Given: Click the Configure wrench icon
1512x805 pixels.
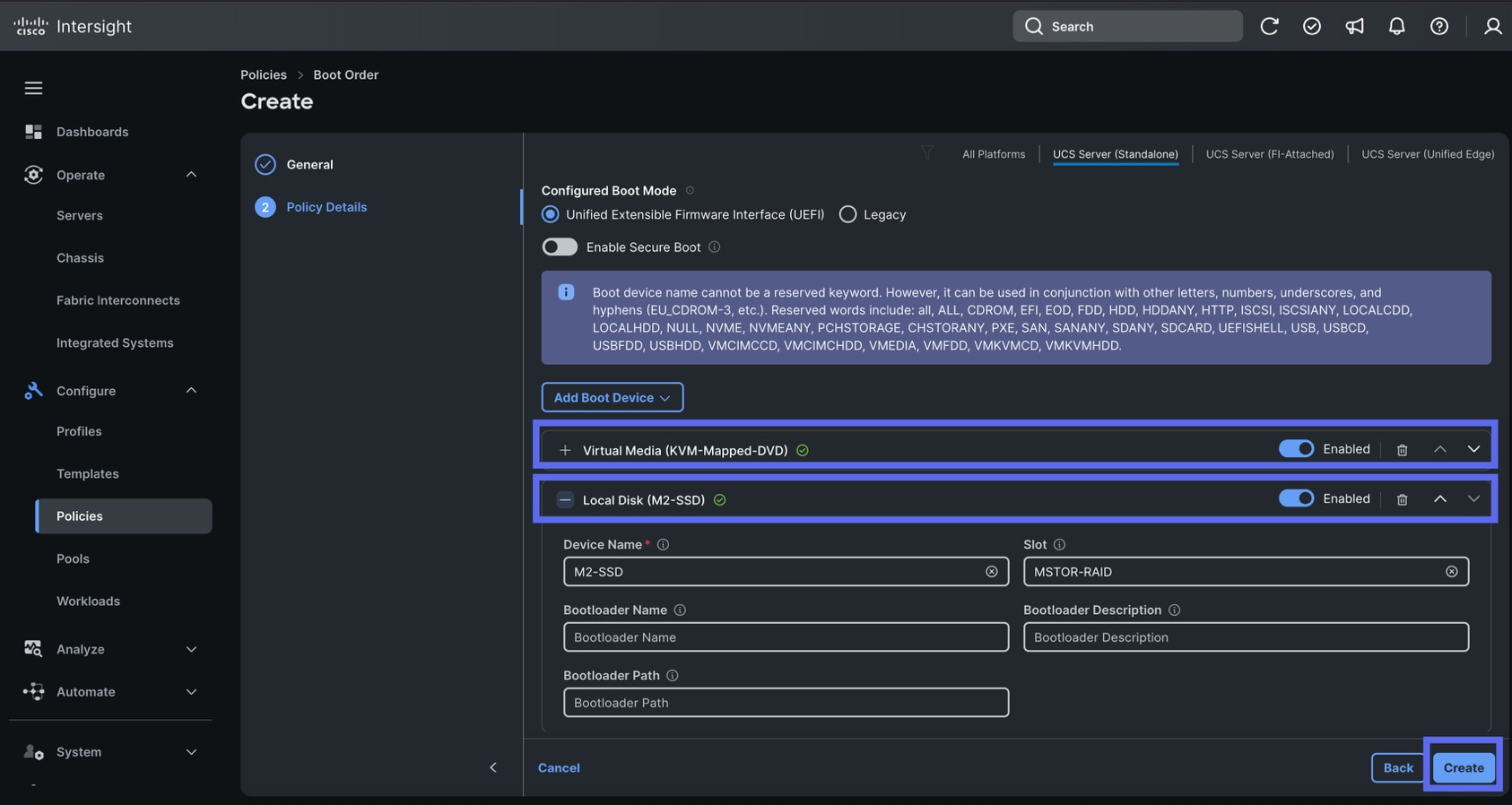Looking at the screenshot, I should click(x=33, y=391).
